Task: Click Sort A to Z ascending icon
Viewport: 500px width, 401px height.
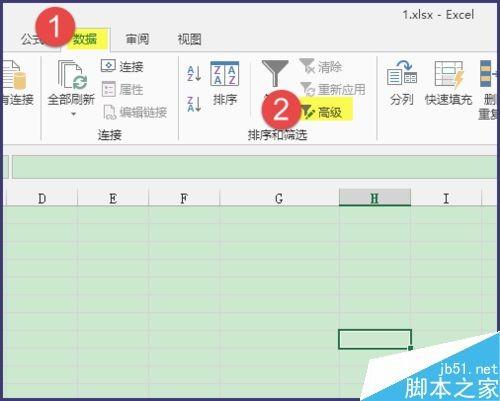Action: click(194, 73)
